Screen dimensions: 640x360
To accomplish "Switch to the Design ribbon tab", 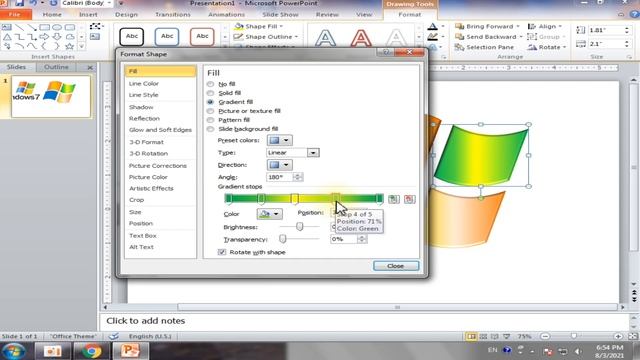I will click(x=127, y=14).
